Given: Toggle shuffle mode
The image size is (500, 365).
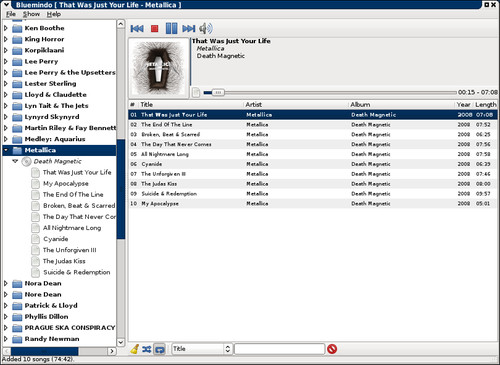Looking at the screenshot, I should (147, 349).
